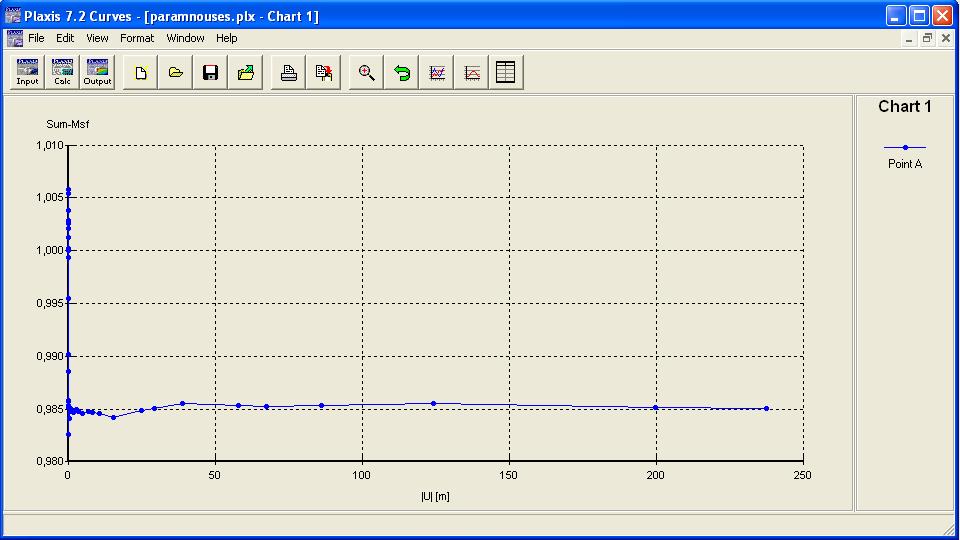Click the 150 x-axis tick label
This screenshot has width=960, height=540.
coord(508,475)
